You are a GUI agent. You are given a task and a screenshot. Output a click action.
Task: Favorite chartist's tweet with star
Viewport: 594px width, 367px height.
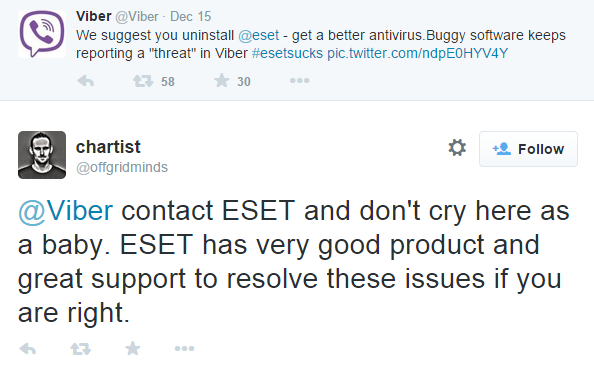point(133,348)
